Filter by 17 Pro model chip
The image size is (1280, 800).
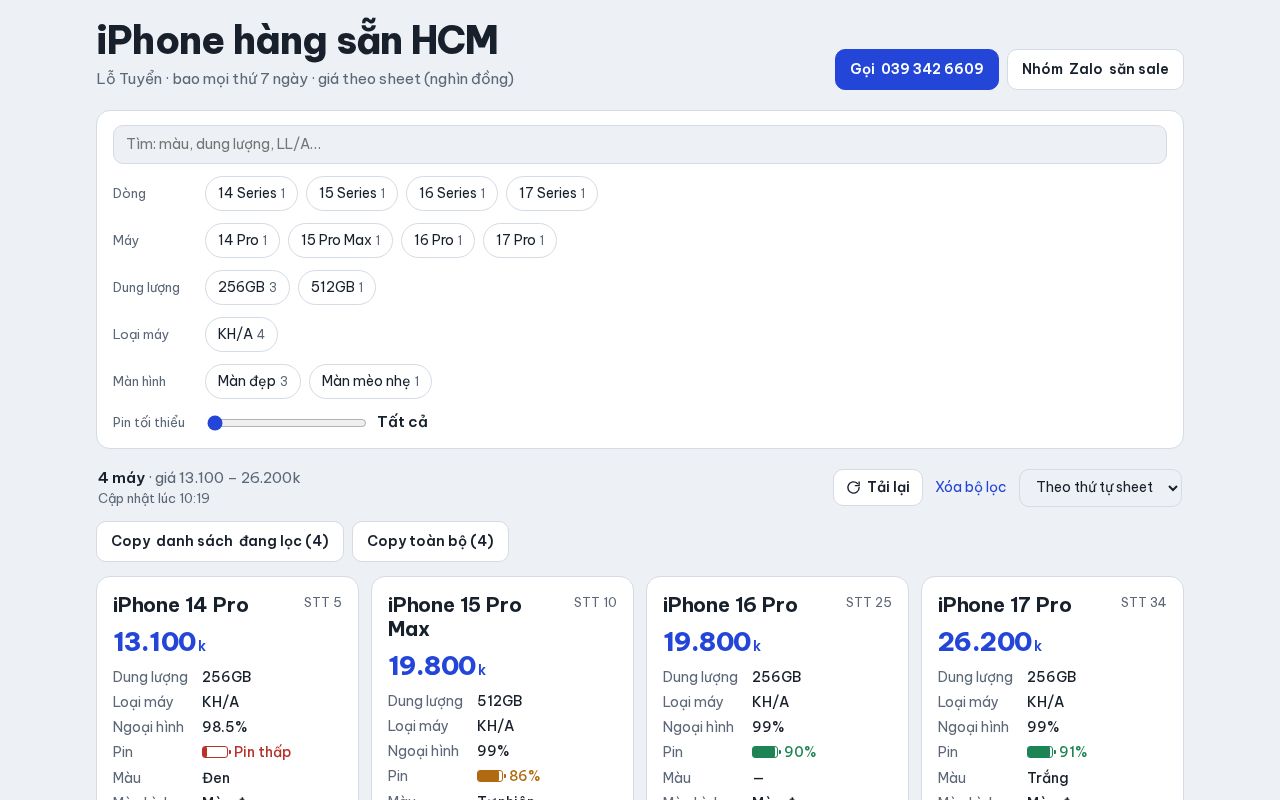pyautogui.click(x=520, y=240)
